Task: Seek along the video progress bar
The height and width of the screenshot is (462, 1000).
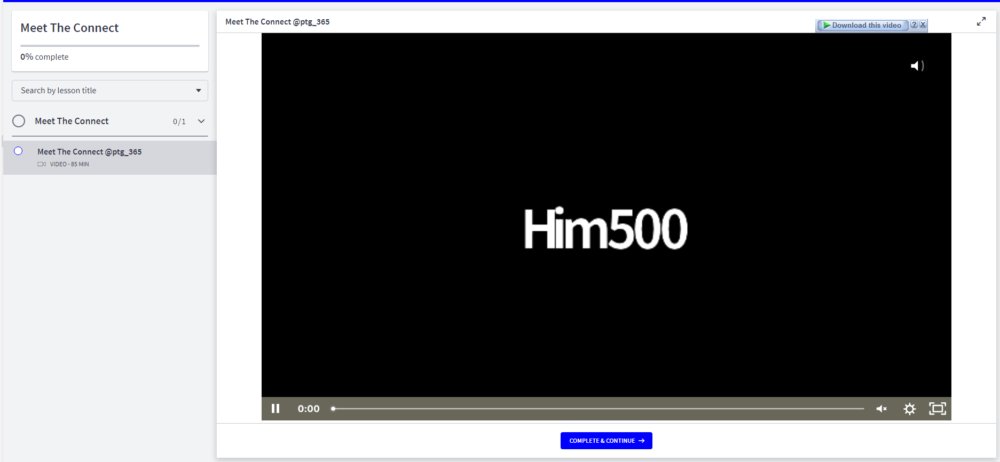Action: point(598,408)
